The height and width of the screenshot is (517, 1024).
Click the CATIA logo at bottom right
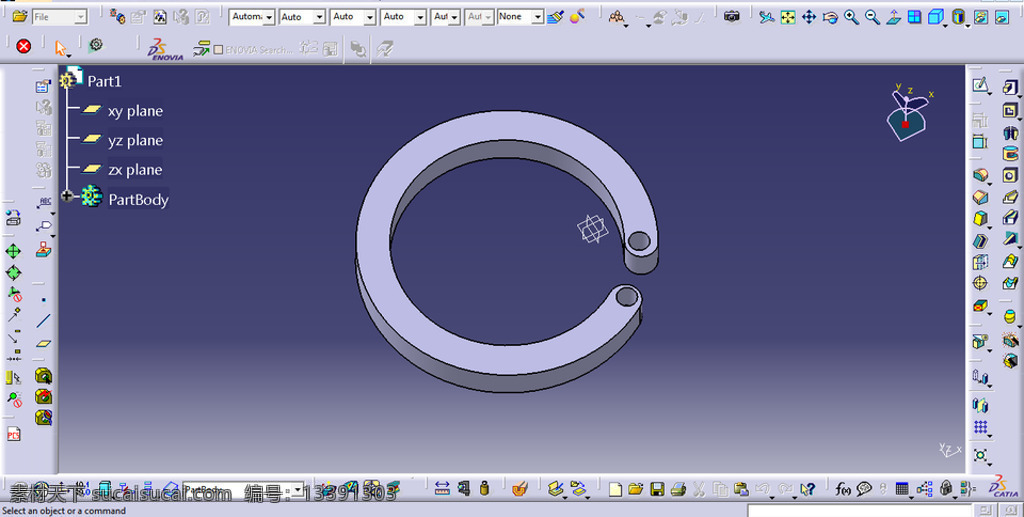(x=1004, y=487)
